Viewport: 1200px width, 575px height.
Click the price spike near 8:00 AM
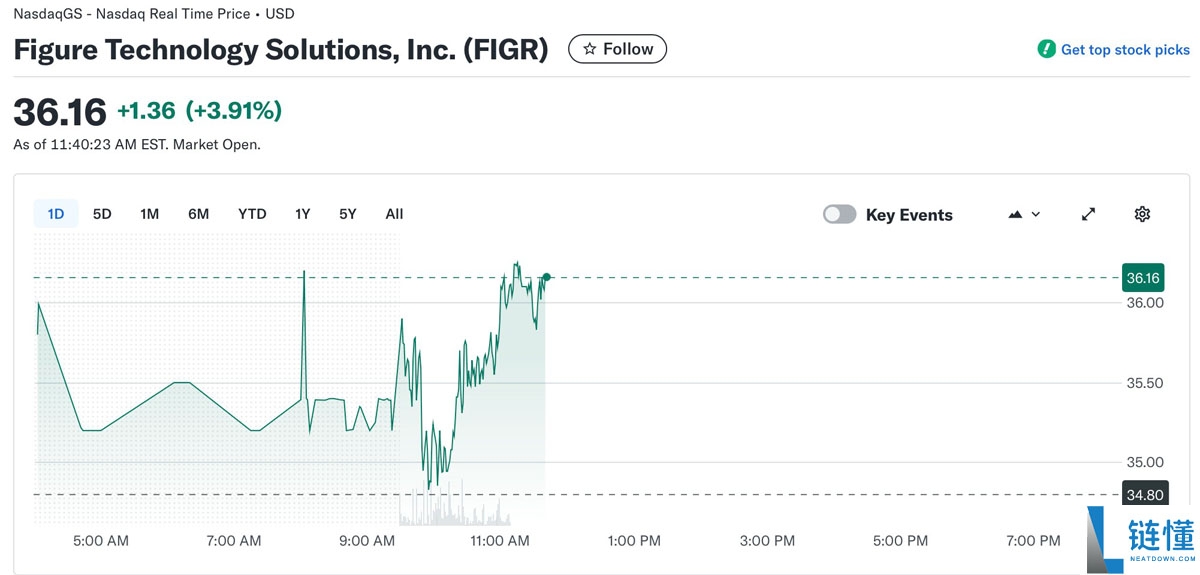coord(304,273)
